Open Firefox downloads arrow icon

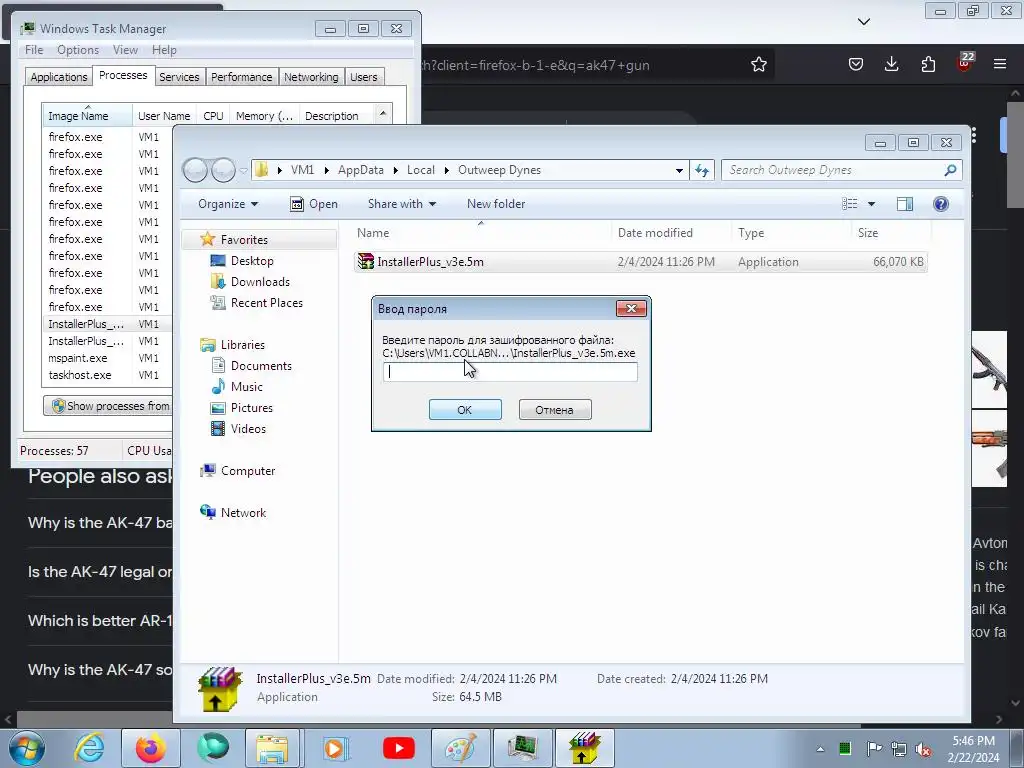[891, 64]
